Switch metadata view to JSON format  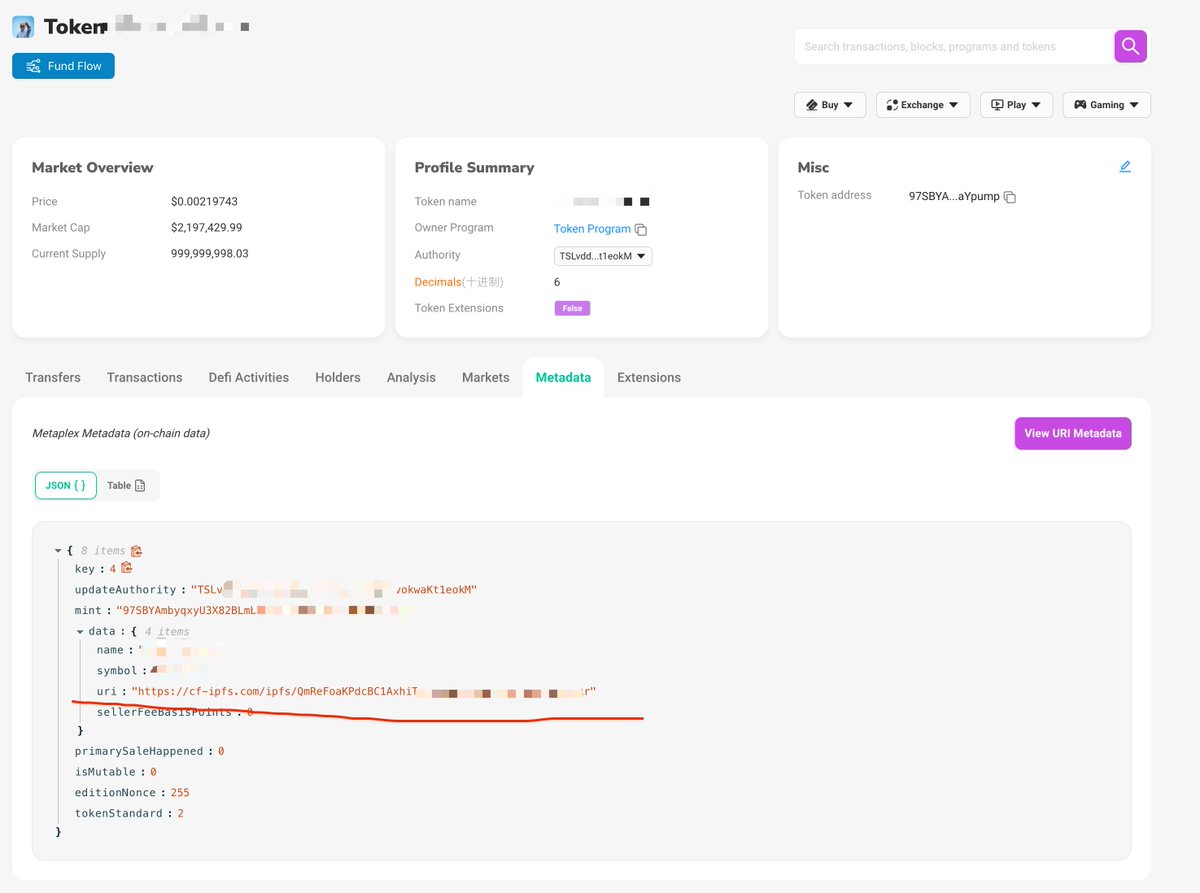(66, 485)
